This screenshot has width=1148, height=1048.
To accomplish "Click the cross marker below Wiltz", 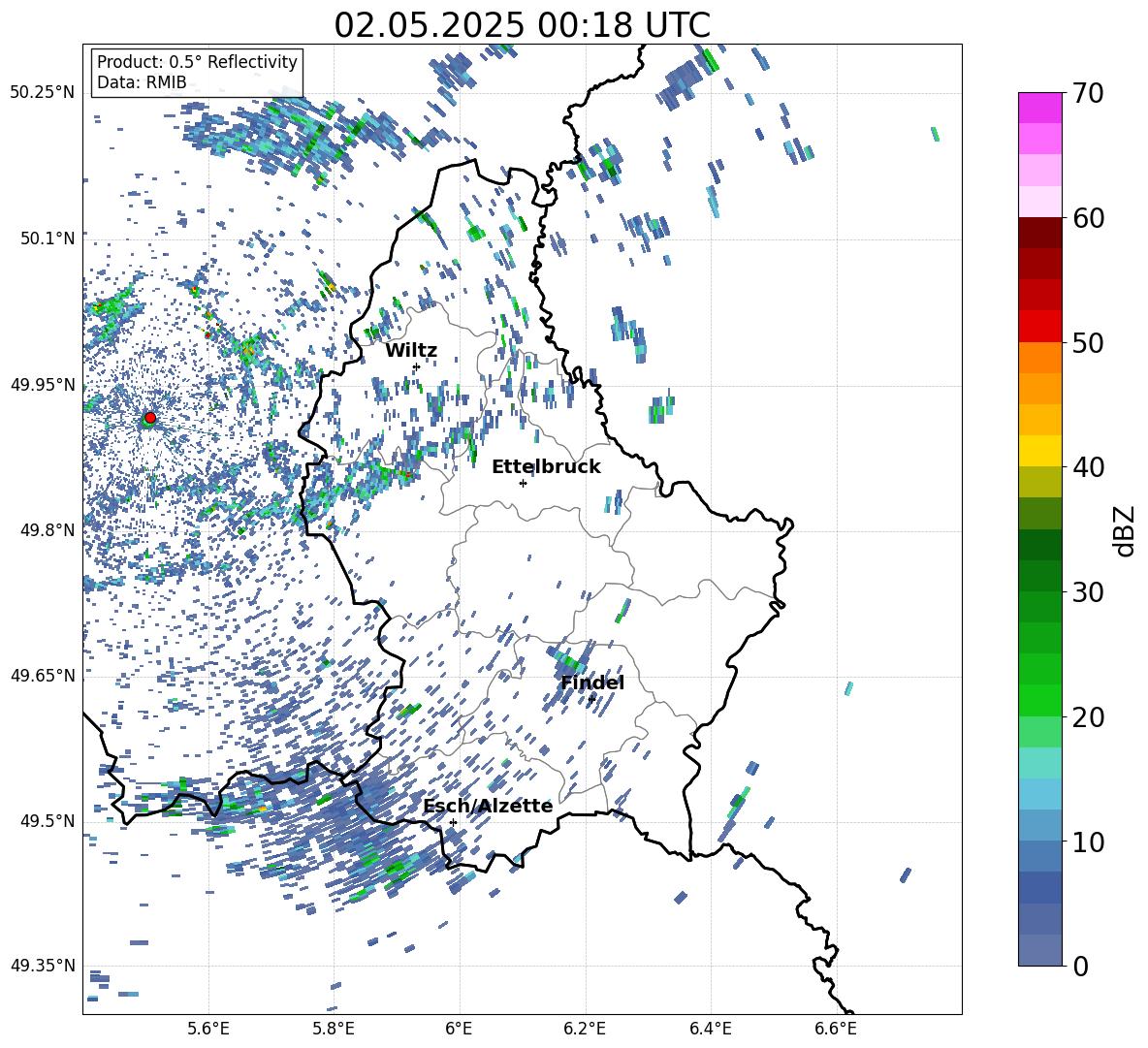I will (x=416, y=366).
